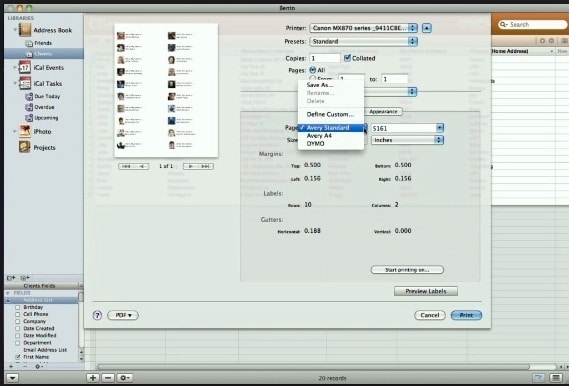The image size is (569, 386).
Task: Select the Overdue smart collection icon
Action: tap(29, 107)
